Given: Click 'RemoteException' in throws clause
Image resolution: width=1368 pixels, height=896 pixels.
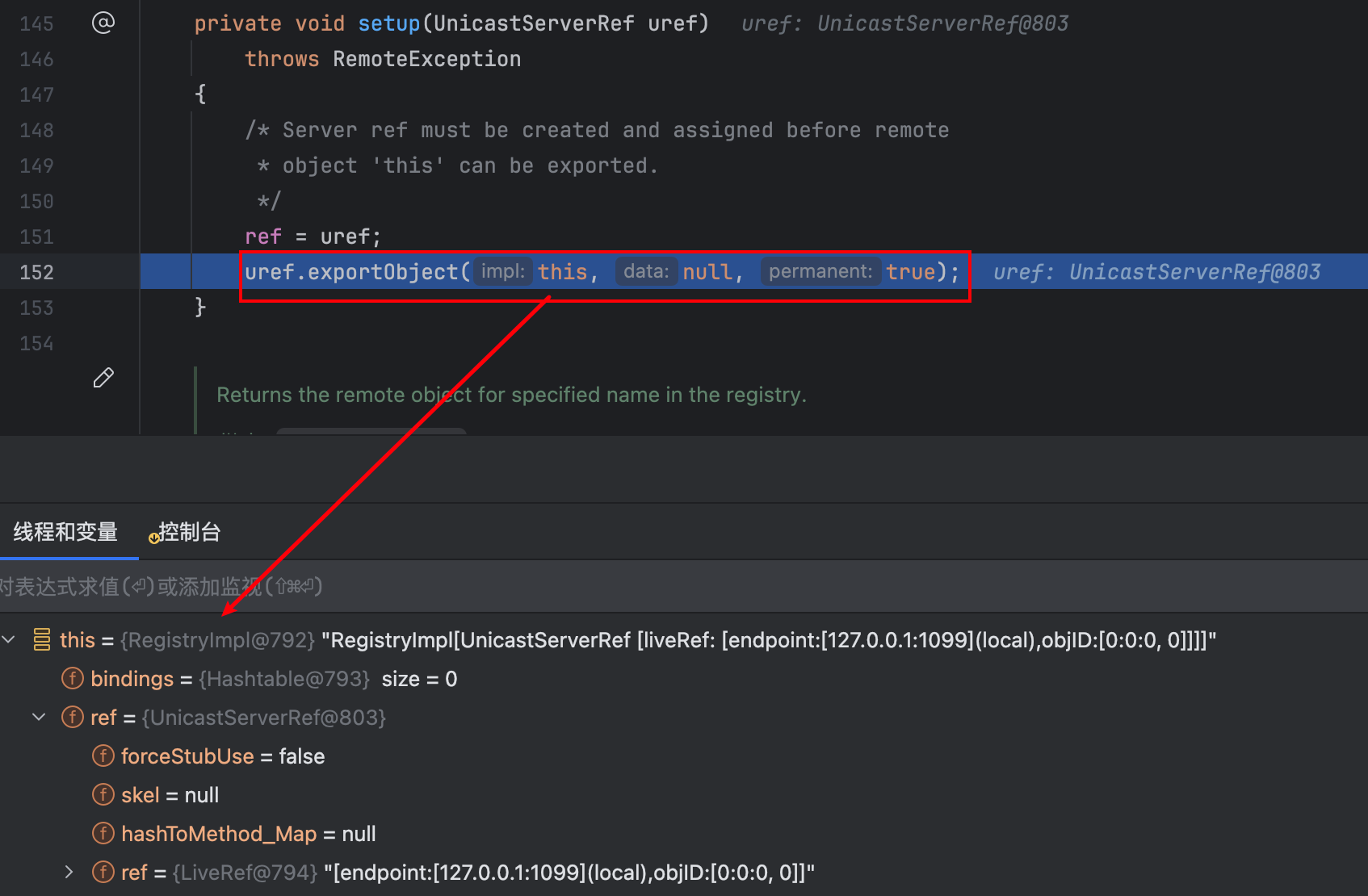Looking at the screenshot, I should point(427,59).
